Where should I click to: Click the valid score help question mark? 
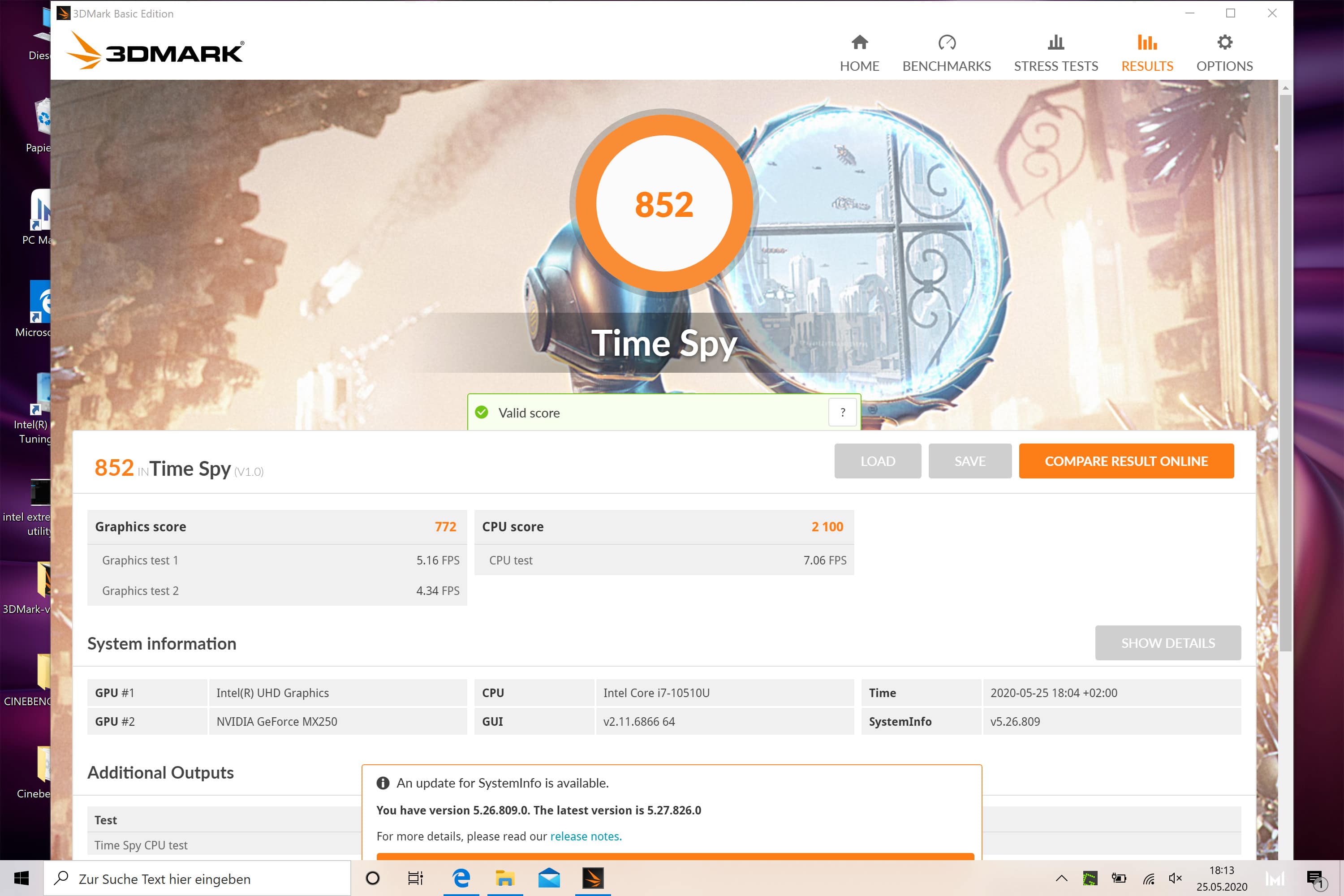[x=842, y=412]
